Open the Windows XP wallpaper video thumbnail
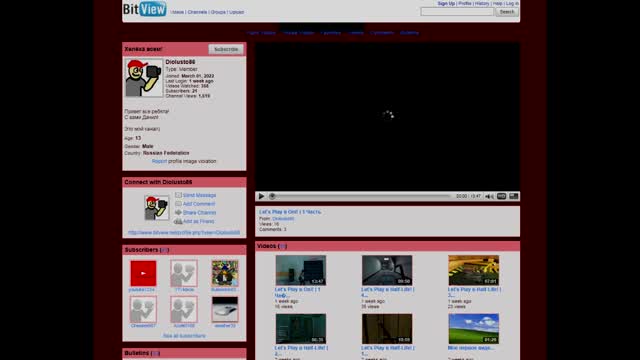Screen dimensions: 640x360 click(473, 329)
